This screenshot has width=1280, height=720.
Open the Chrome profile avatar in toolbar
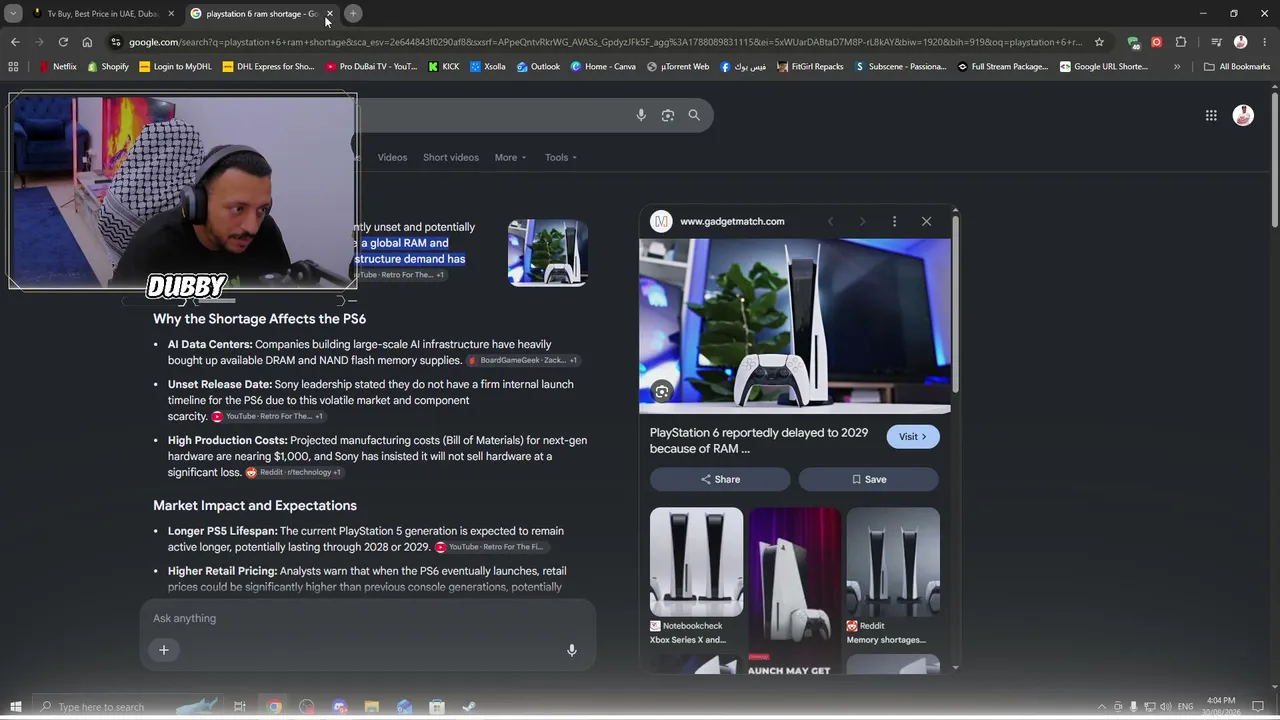point(1240,42)
